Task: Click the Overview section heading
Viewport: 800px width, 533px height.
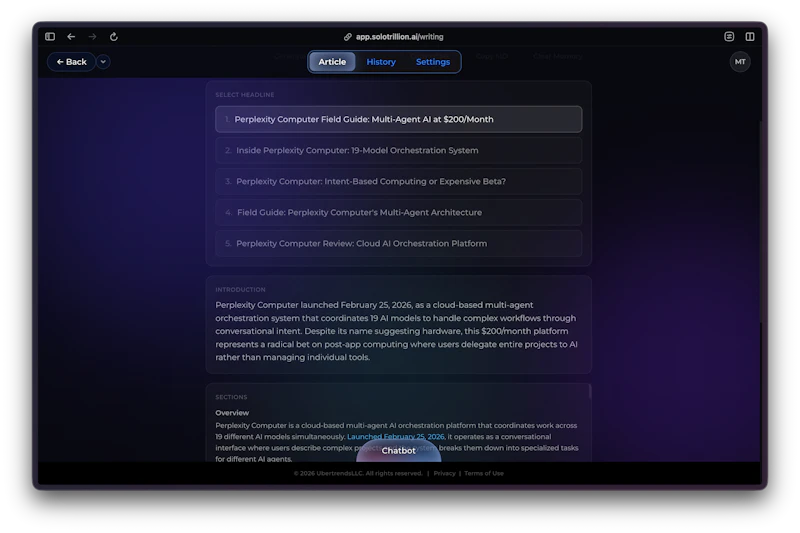Action: coord(232,413)
